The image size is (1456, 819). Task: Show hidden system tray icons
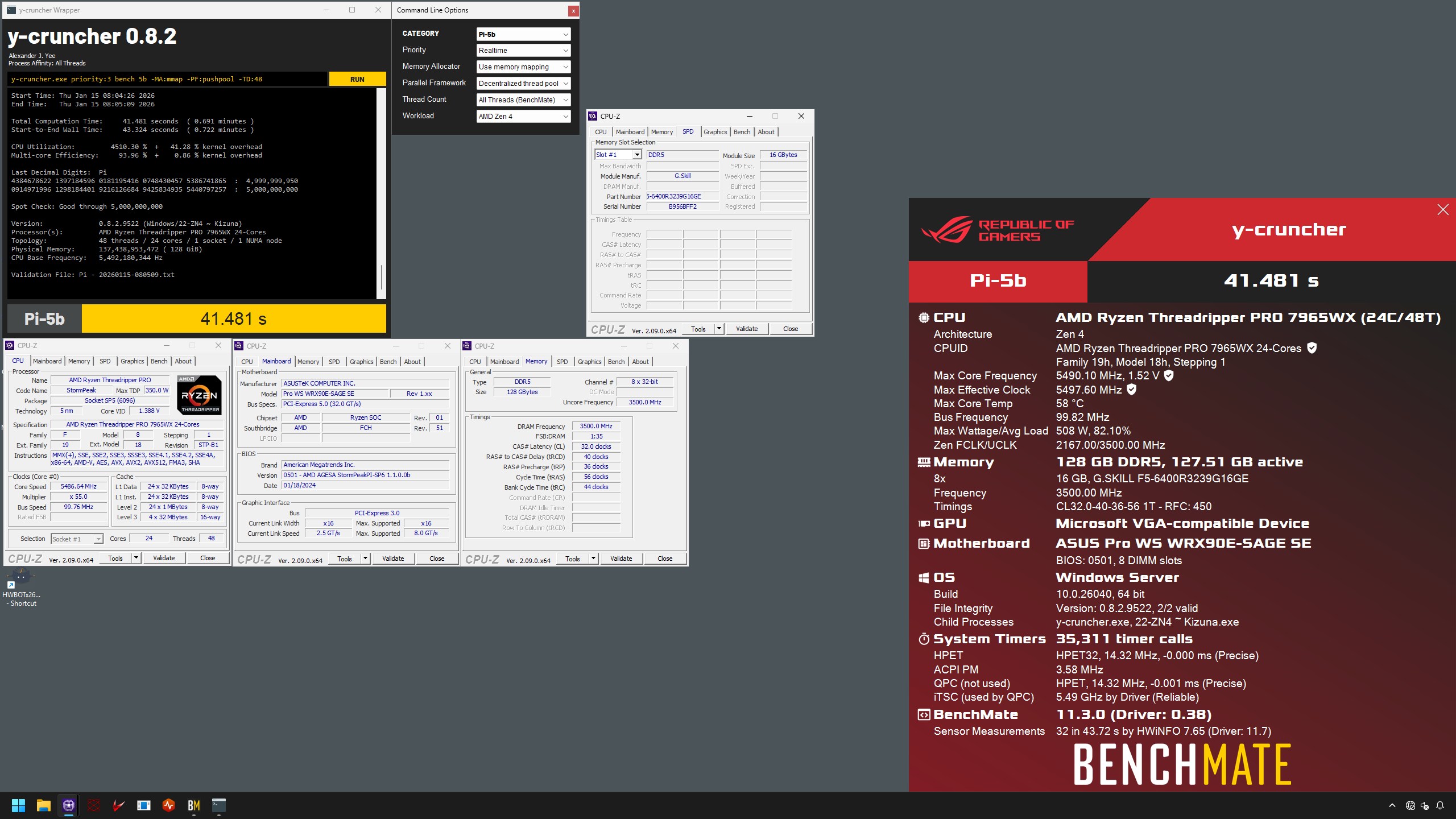[x=1392, y=805]
